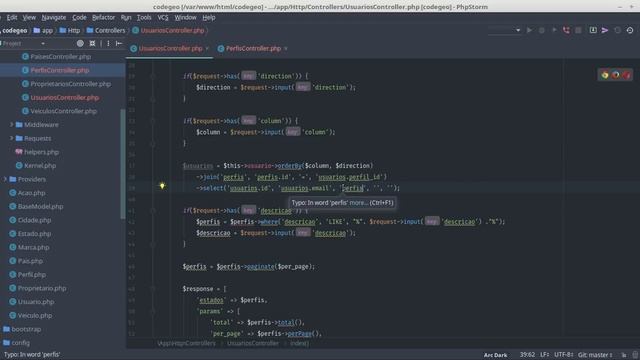Viewport: 640px width, 360px height.
Task: Click the 39:62 cursor position indicator
Action: click(527, 355)
